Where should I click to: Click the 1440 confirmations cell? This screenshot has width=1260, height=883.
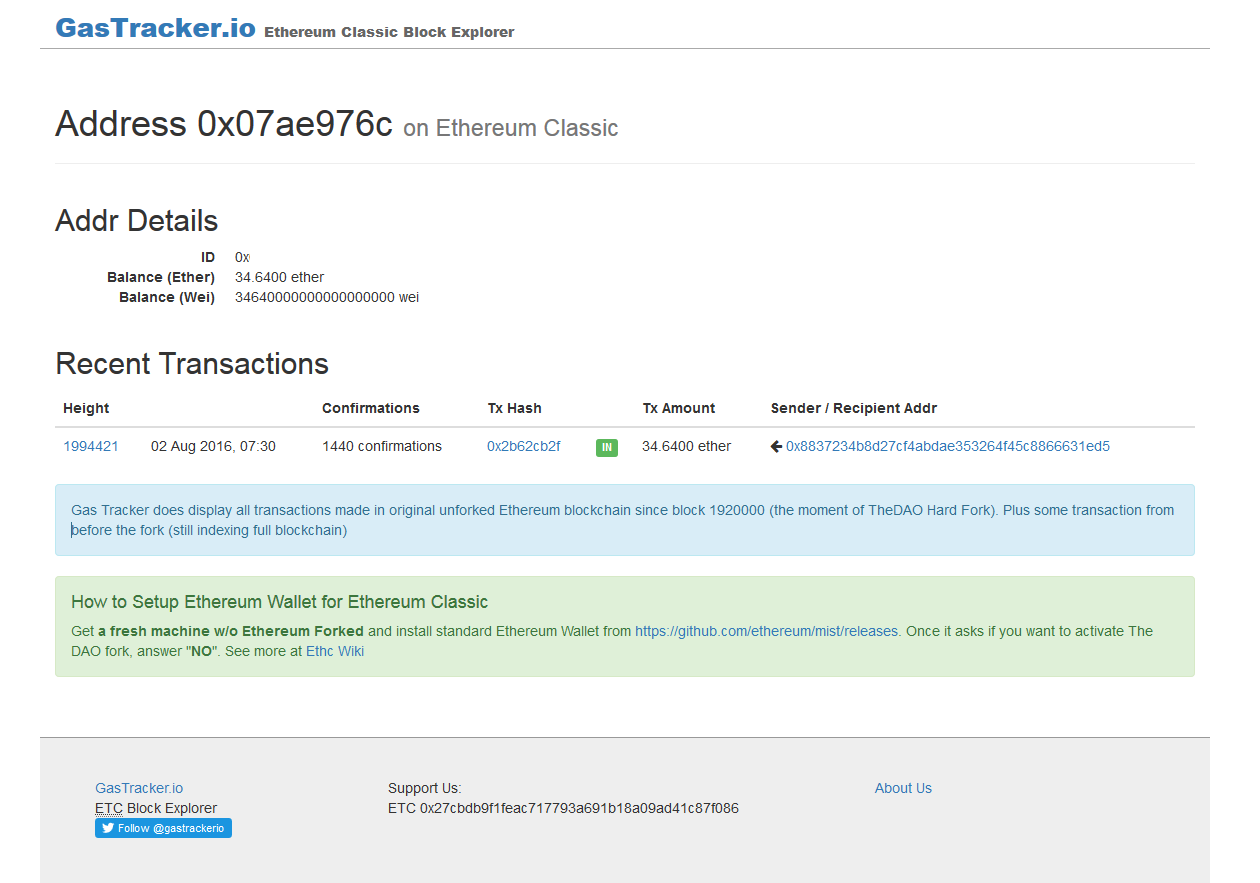click(382, 446)
